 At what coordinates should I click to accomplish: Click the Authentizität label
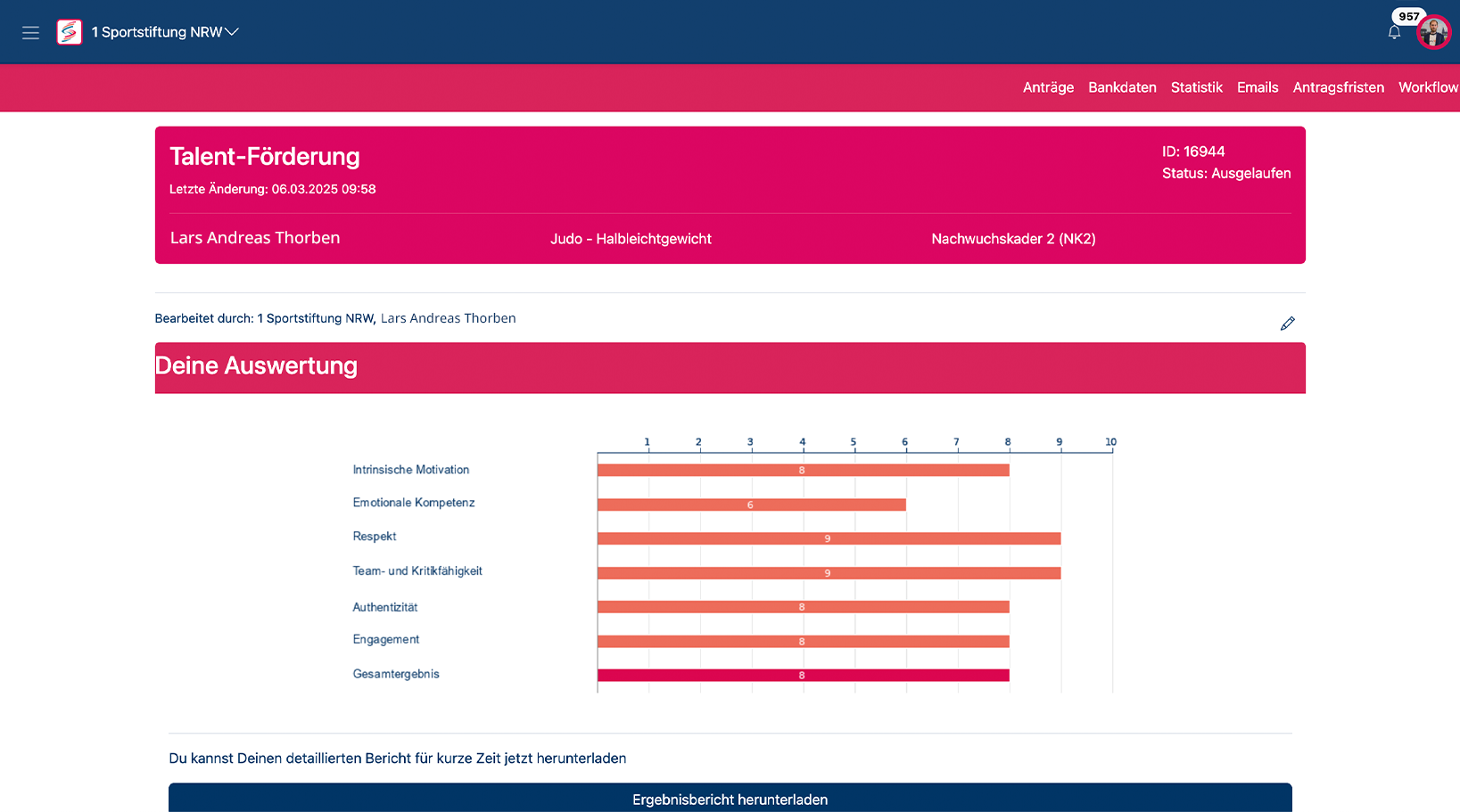pyautogui.click(x=385, y=607)
